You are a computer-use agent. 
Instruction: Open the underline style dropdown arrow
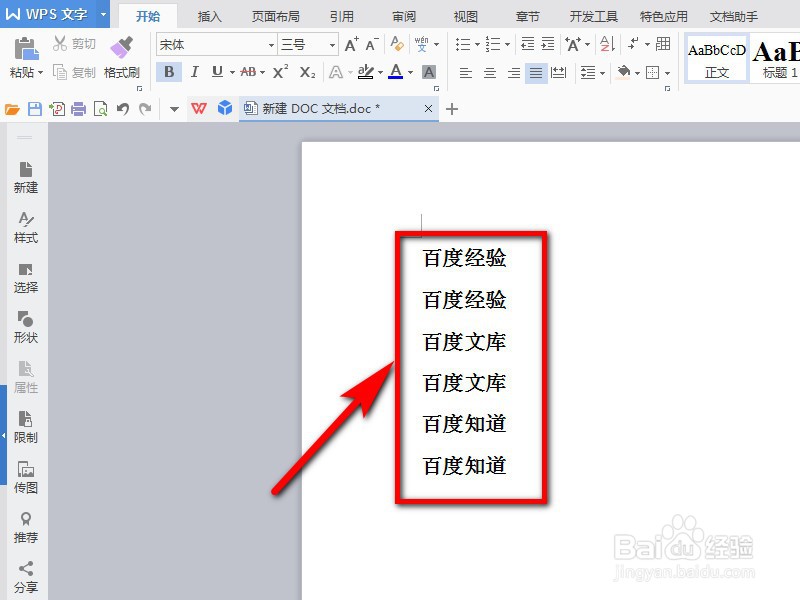pyautogui.click(x=232, y=72)
